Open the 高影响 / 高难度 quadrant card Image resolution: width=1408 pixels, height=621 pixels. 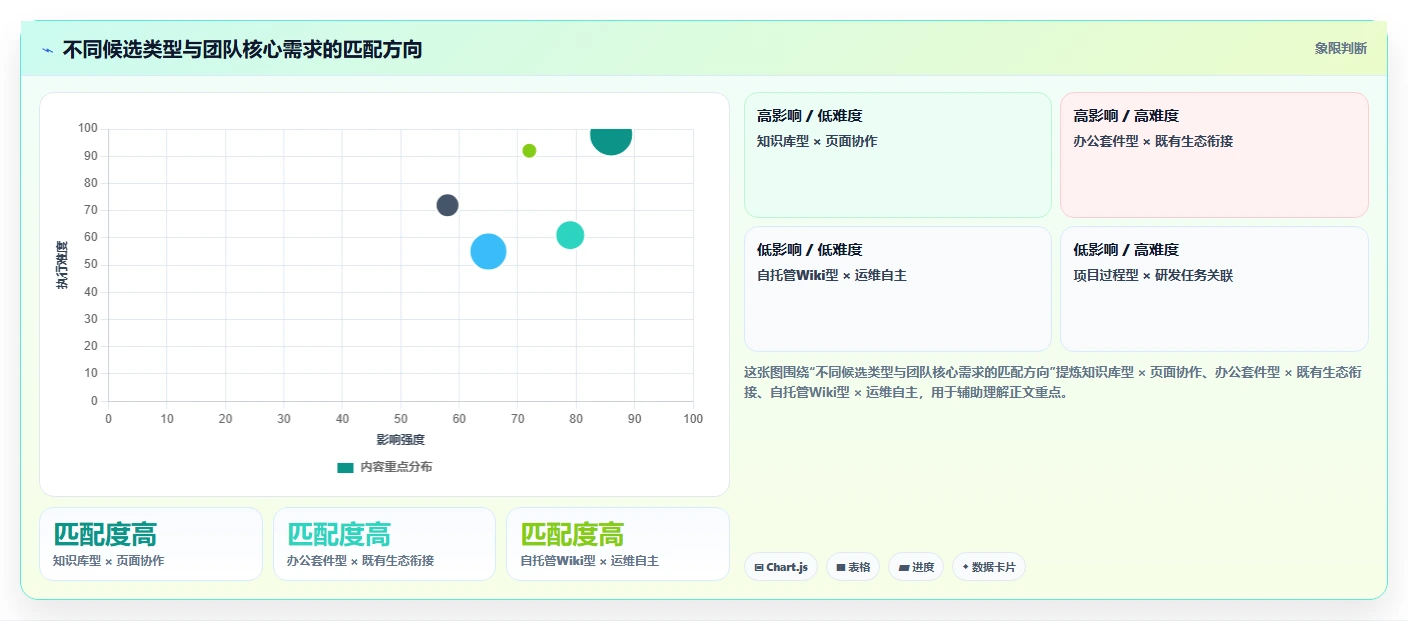[1214, 155]
